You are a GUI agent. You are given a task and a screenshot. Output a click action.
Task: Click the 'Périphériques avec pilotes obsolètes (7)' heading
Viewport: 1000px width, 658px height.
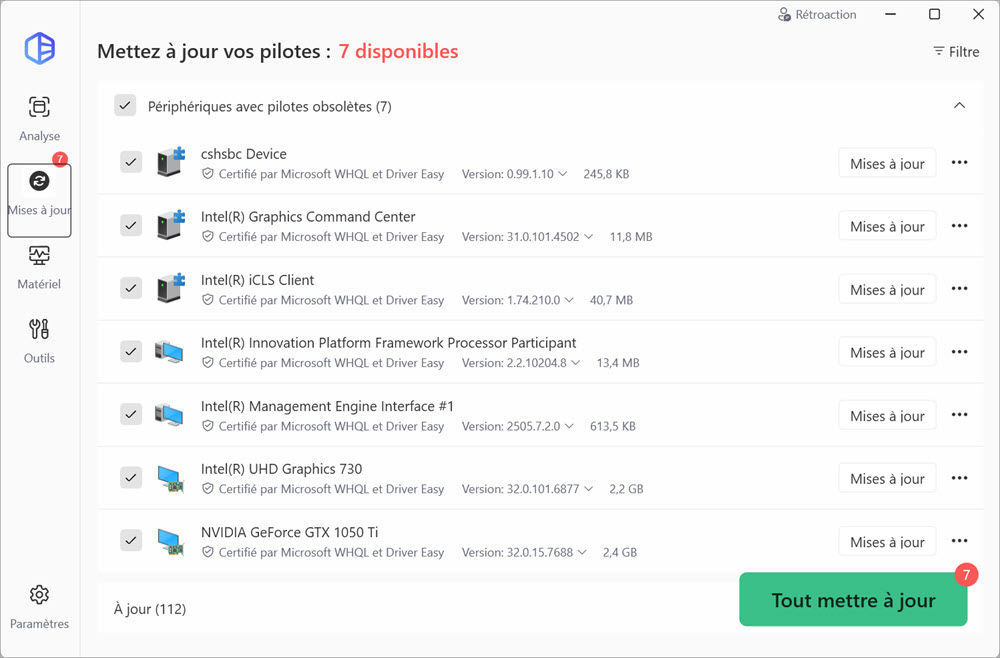[270, 106]
